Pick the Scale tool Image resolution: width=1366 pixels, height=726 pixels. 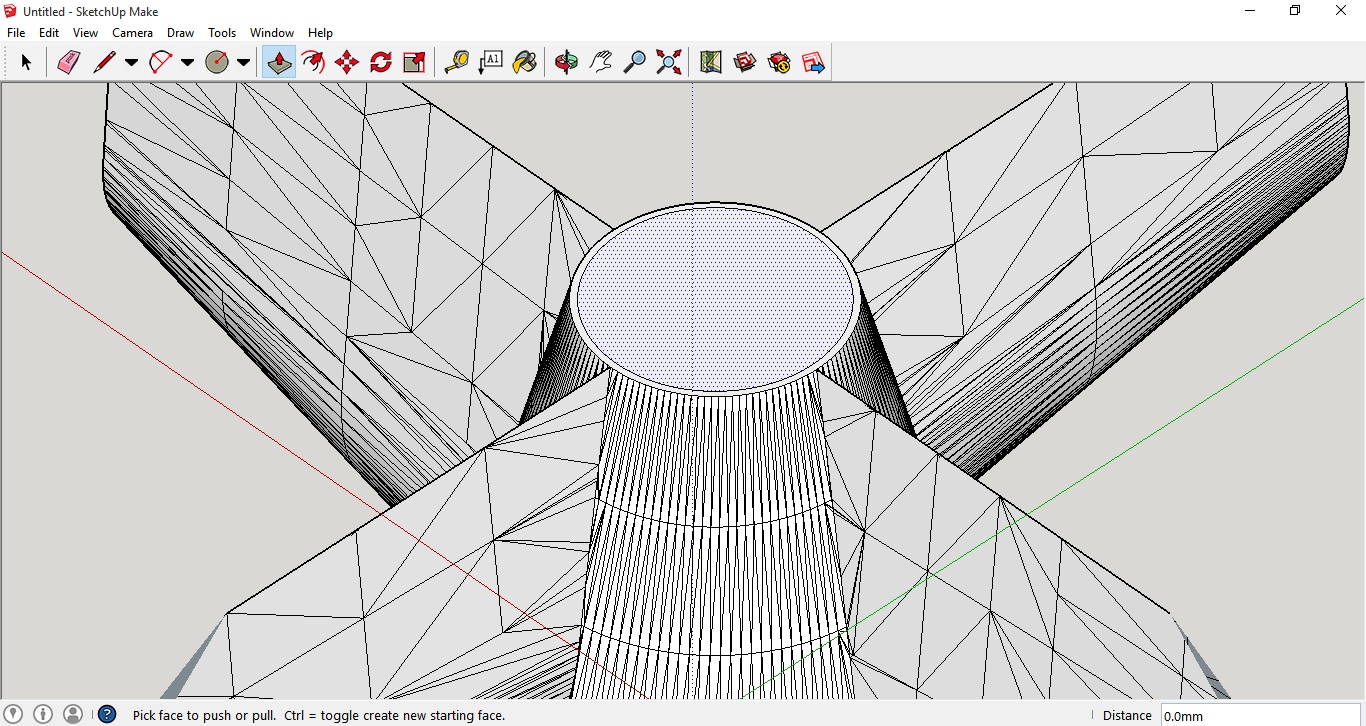(415, 62)
